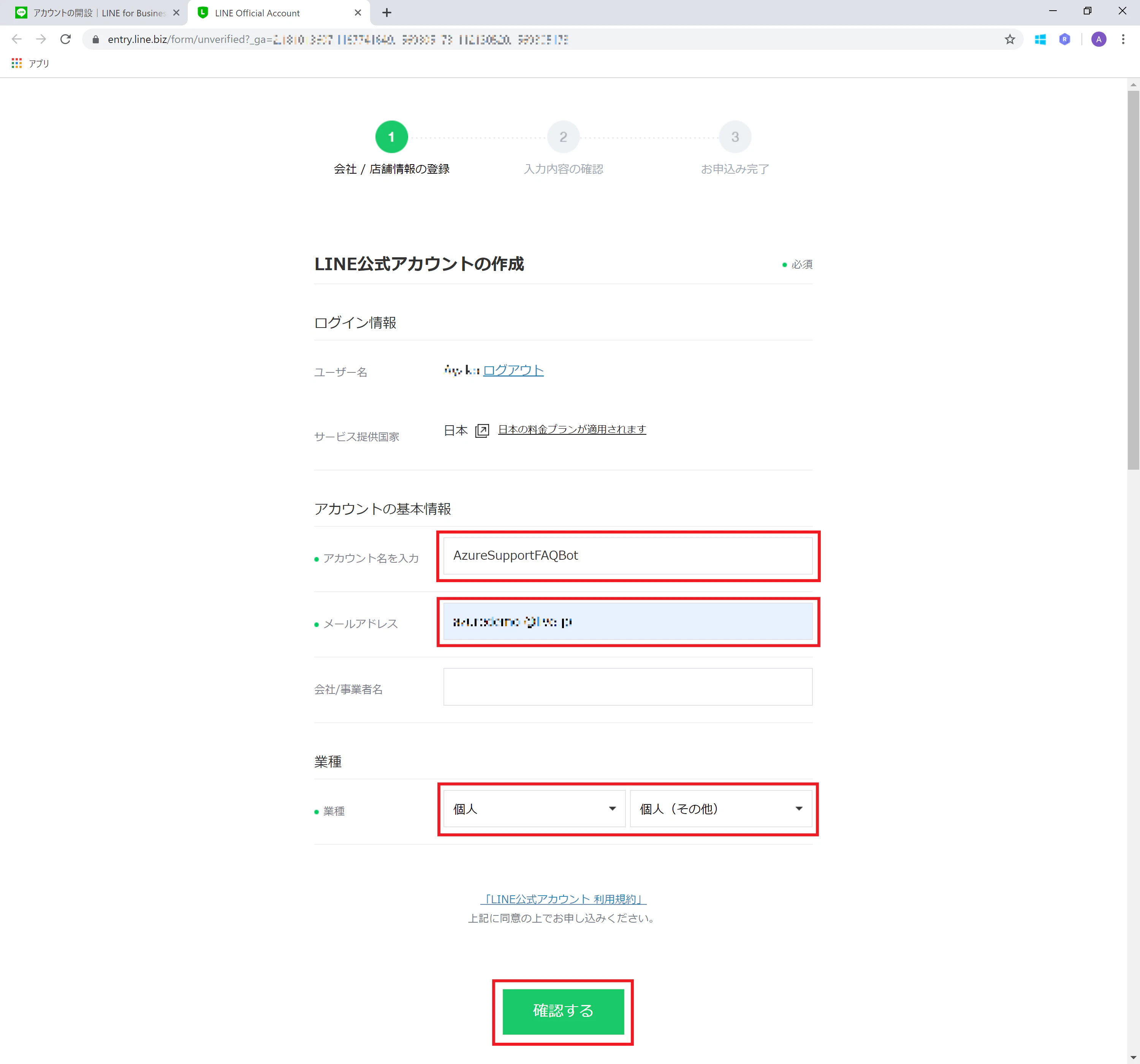Click the アプリ bookmarks label

pyautogui.click(x=39, y=63)
